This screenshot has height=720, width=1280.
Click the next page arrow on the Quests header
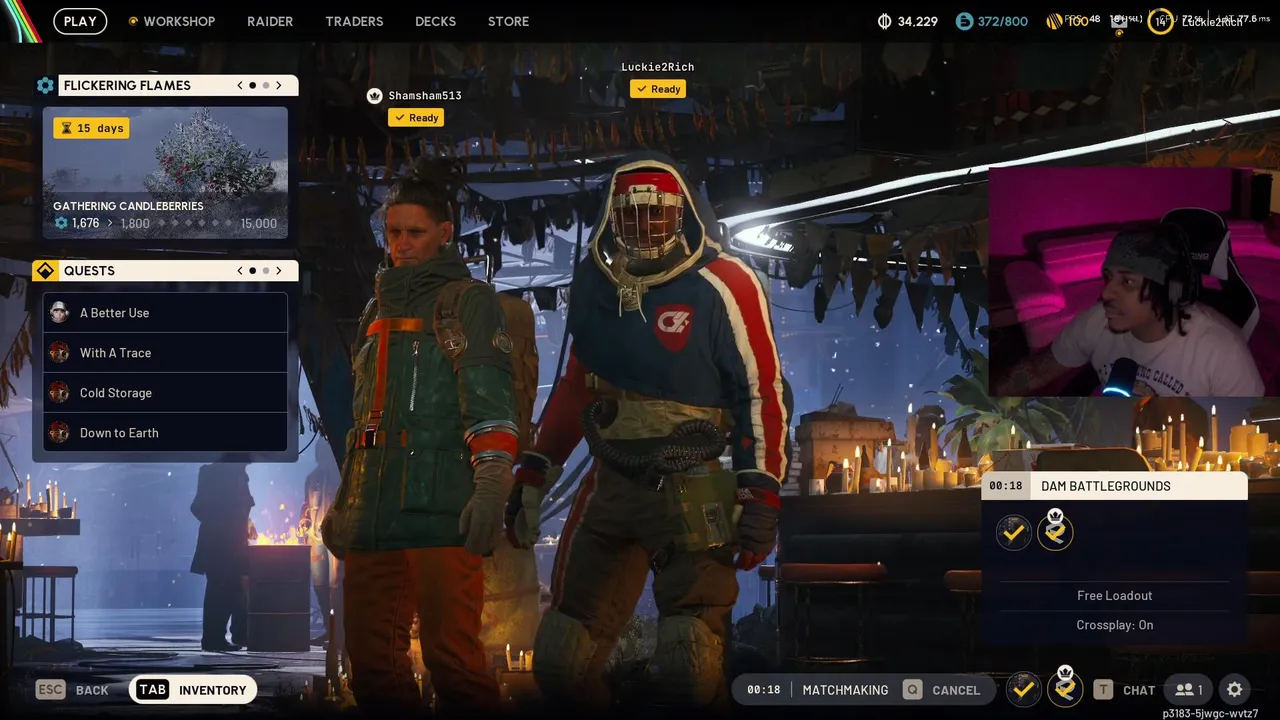pos(279,271)
